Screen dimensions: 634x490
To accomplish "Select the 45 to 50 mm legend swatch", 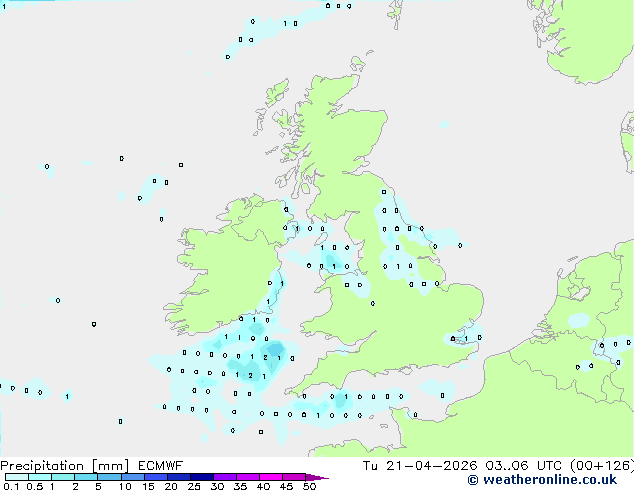I will [294, 477].
